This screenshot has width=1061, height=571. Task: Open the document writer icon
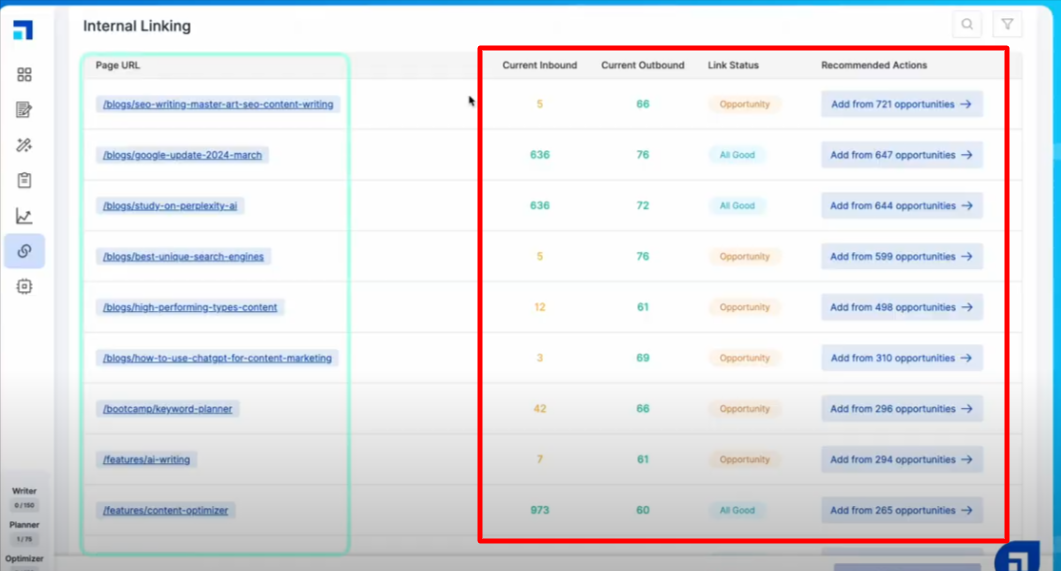24,110
